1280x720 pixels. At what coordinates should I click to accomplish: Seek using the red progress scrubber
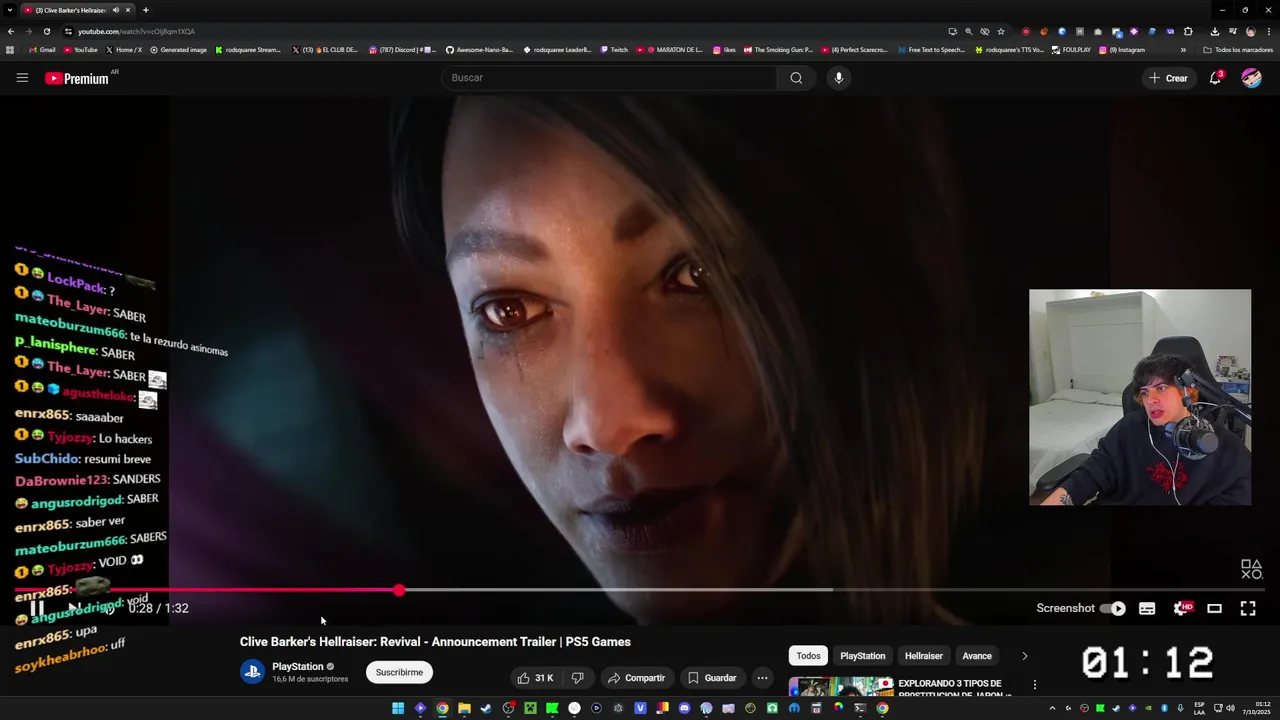(x=399, y=591)
